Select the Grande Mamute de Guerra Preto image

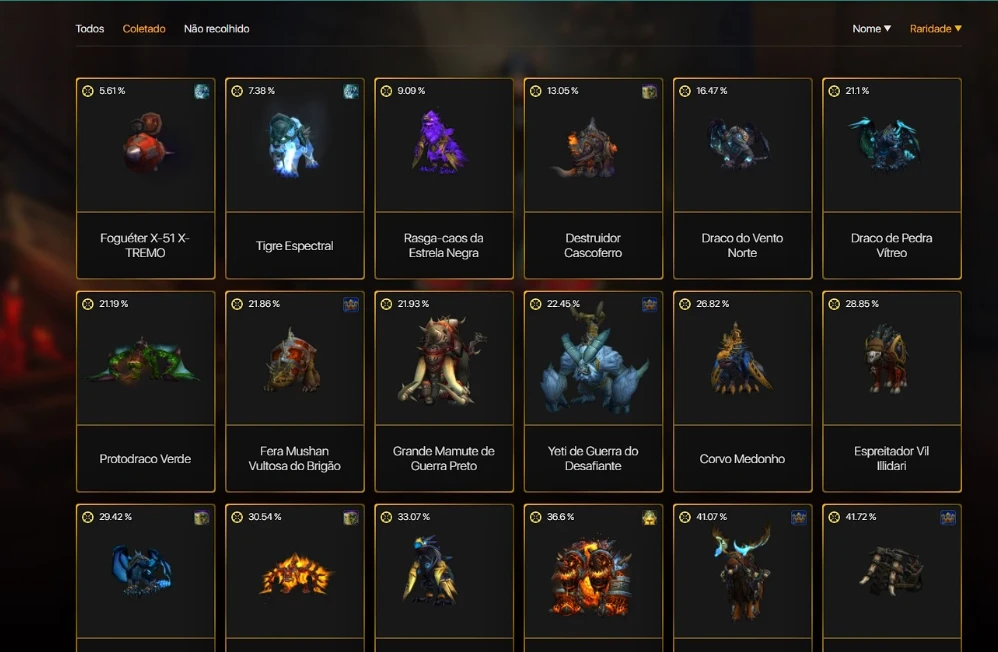tap(444, 358)
